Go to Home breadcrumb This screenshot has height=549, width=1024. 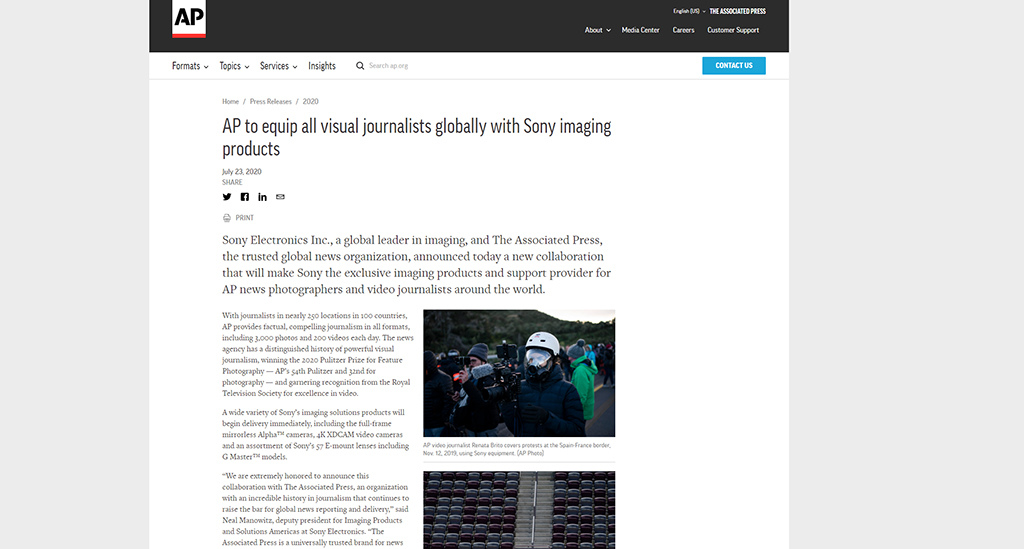[x=230, y=101]
